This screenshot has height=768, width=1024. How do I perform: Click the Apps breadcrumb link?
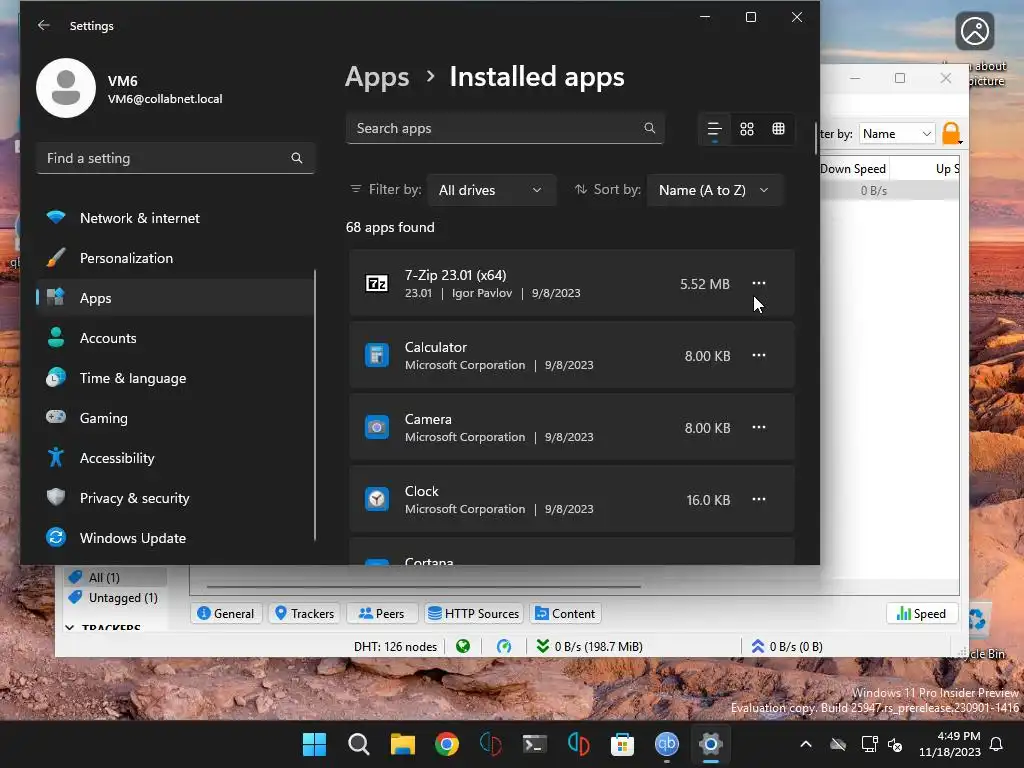(x=377, y=77)
